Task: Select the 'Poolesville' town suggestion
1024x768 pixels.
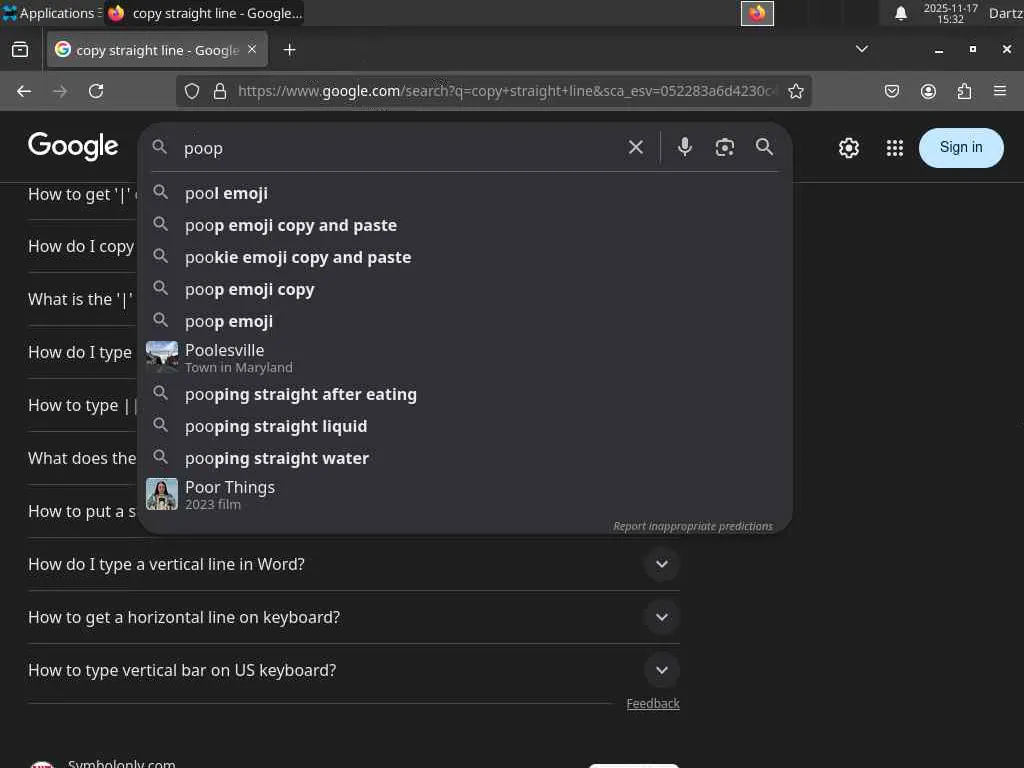Action: pyautogui.click(x=465, y=358)
